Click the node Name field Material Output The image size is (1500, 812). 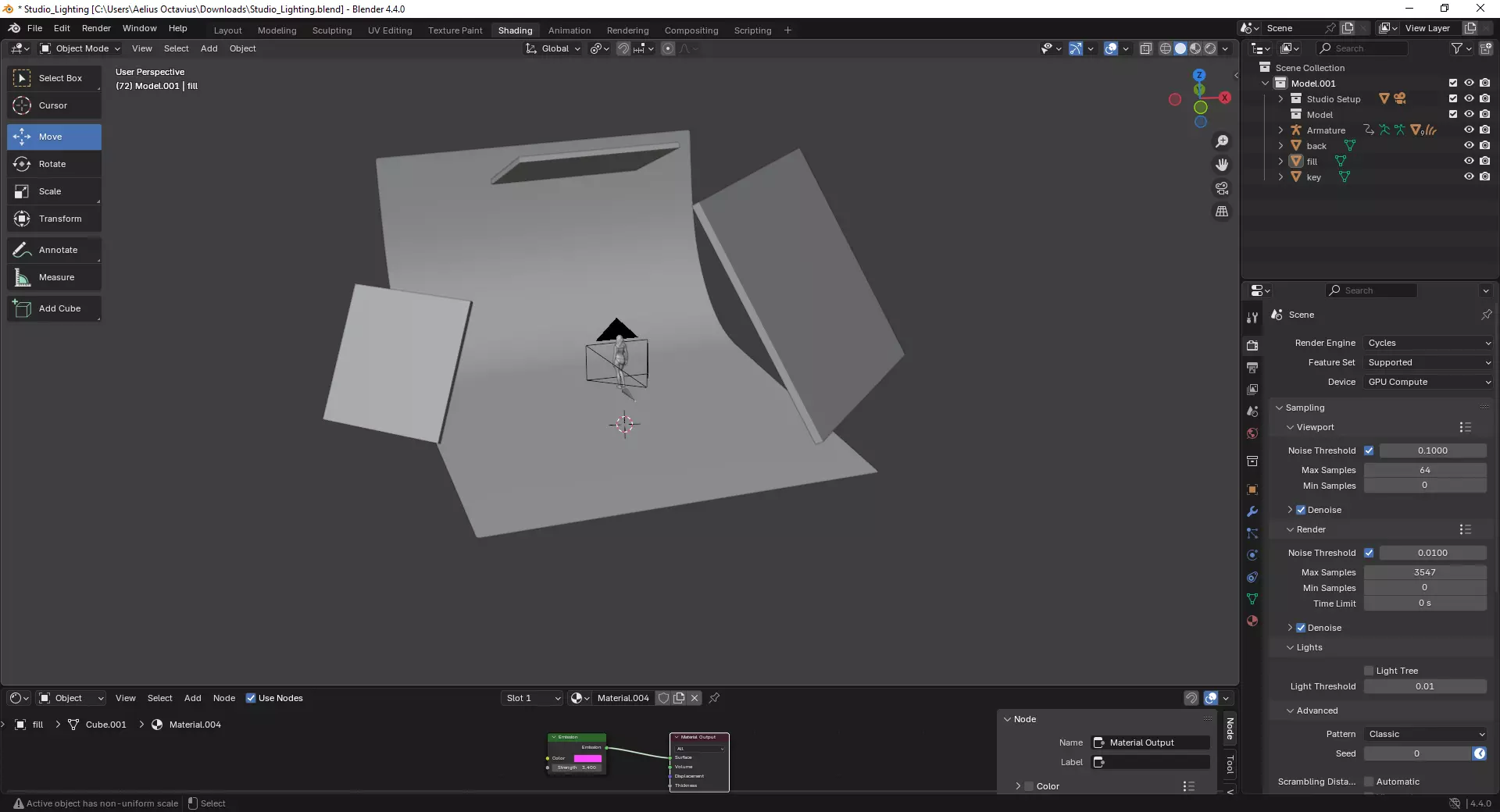(x=1151, y=743)
